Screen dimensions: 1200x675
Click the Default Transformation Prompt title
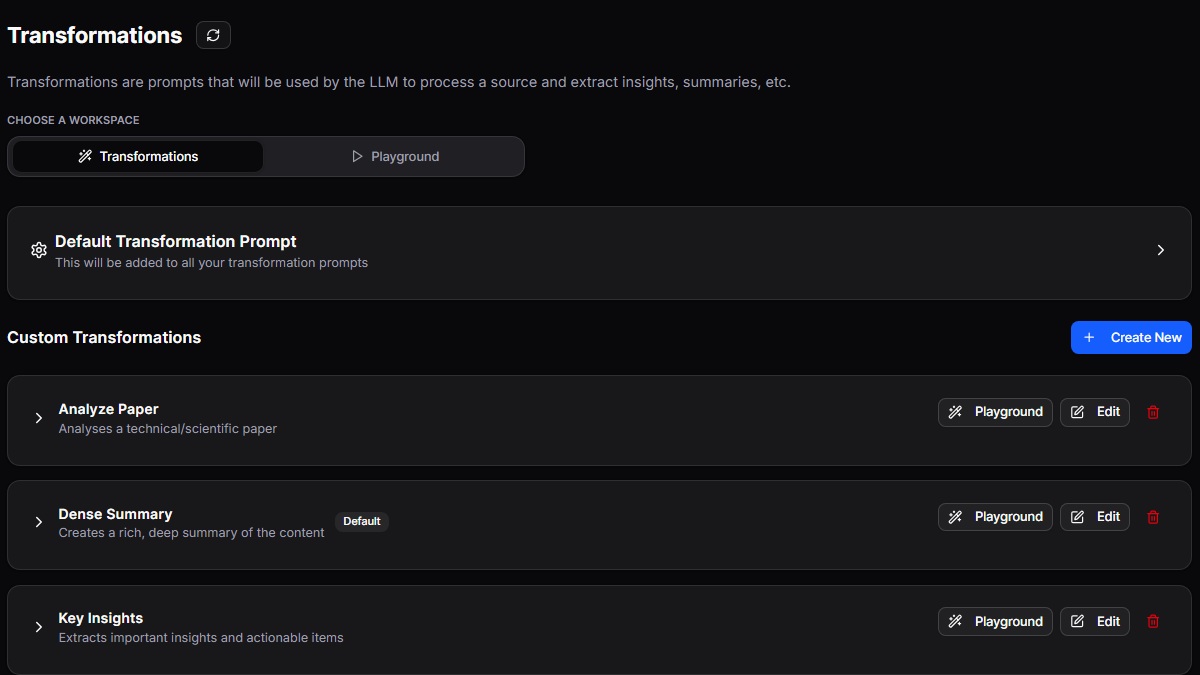click(x=176, y=241)
